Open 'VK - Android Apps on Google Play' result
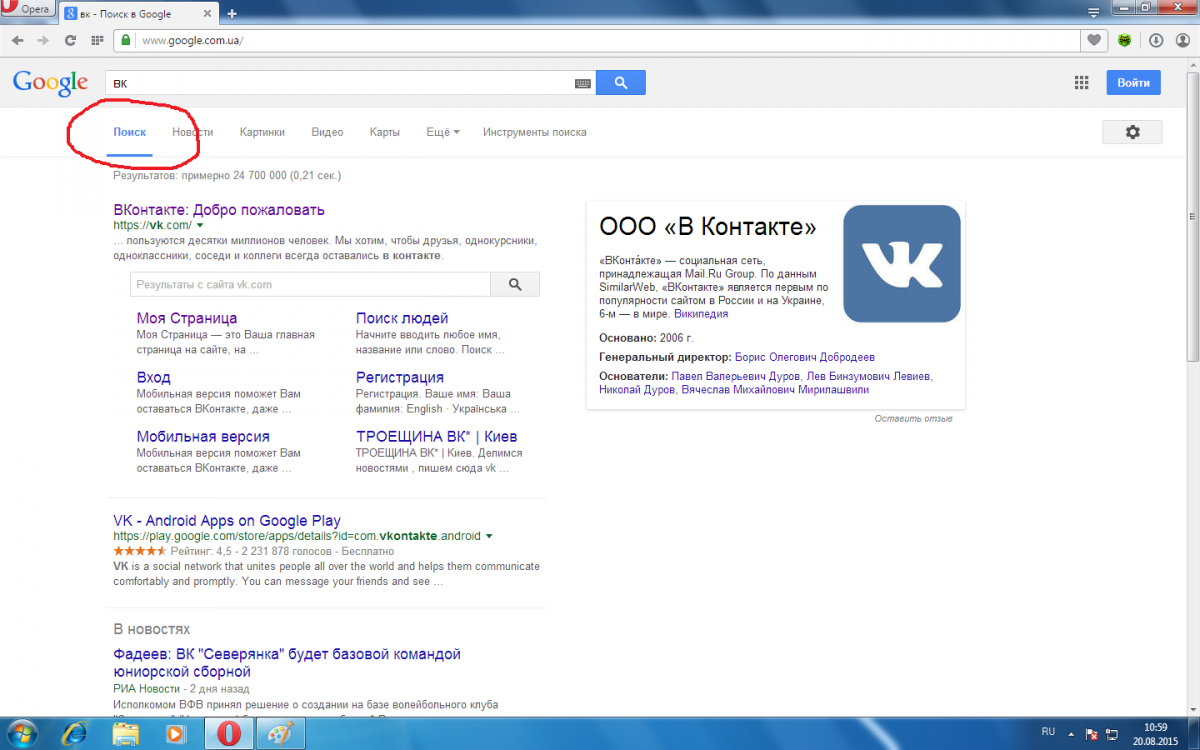This screenshot has height=750, width=1200. (x=227, y=521)
